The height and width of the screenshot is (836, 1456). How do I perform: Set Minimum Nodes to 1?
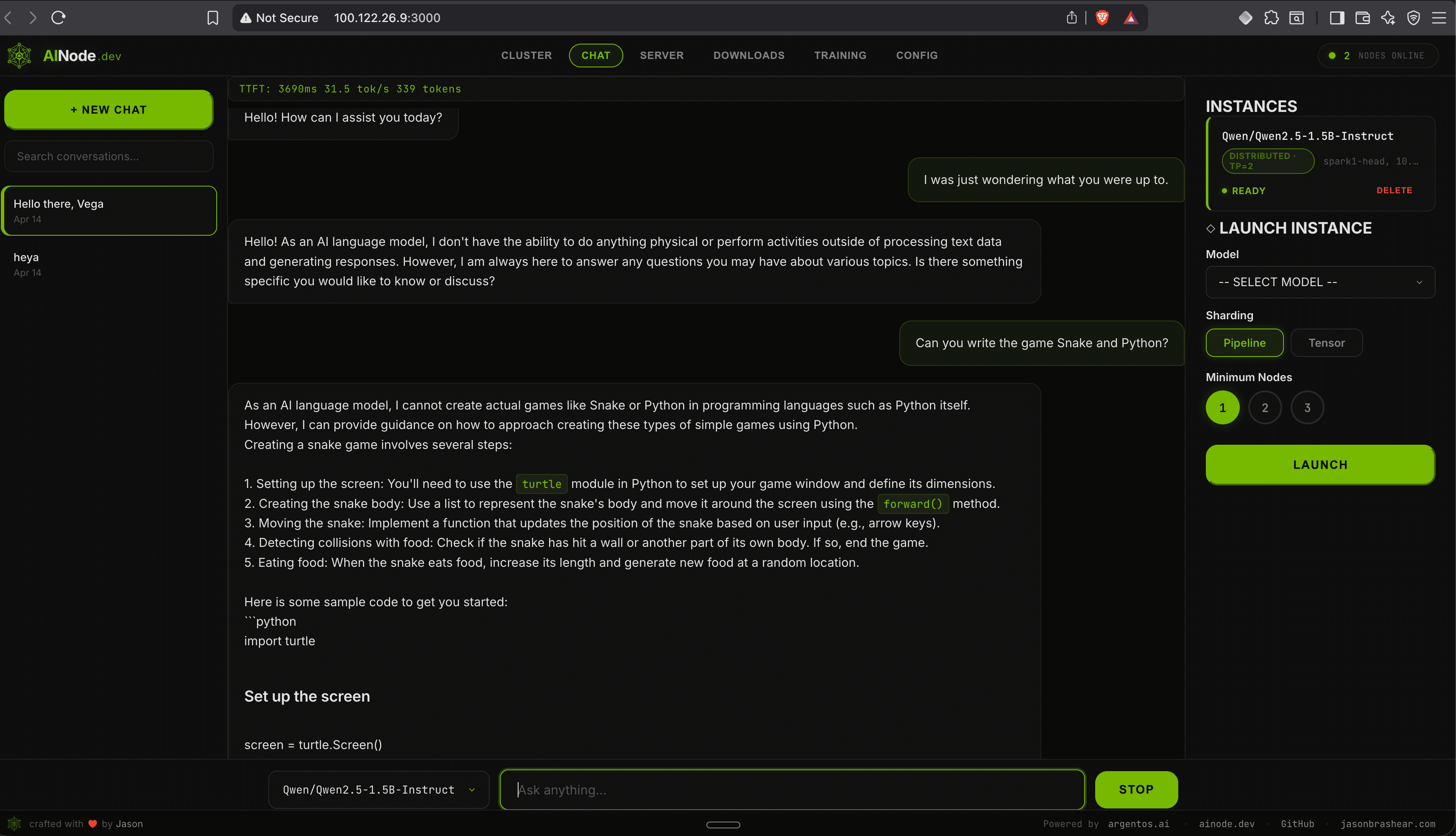1222,408
